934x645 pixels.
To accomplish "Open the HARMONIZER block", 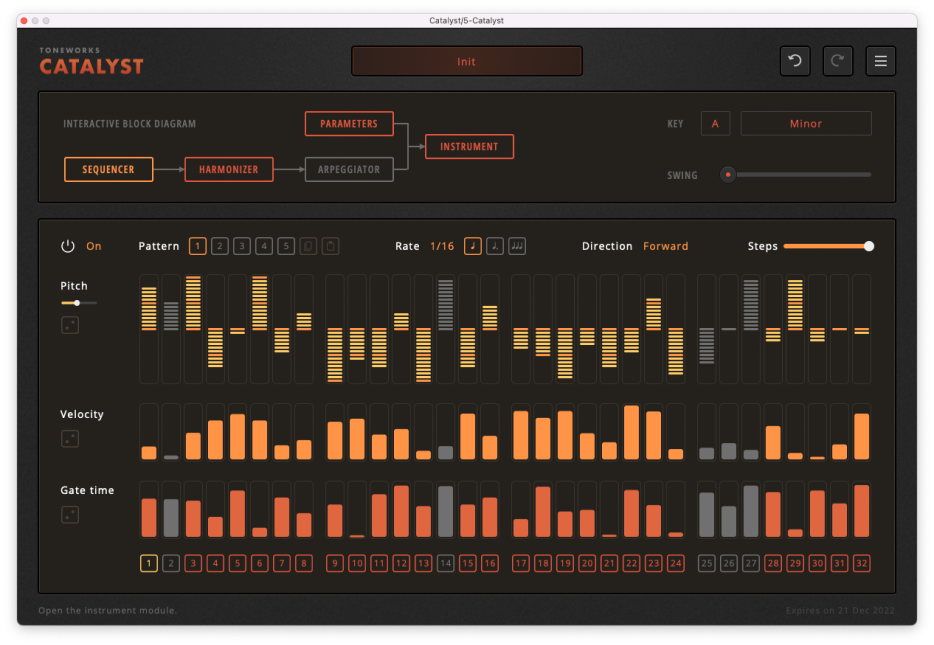I will click(228, 169).
